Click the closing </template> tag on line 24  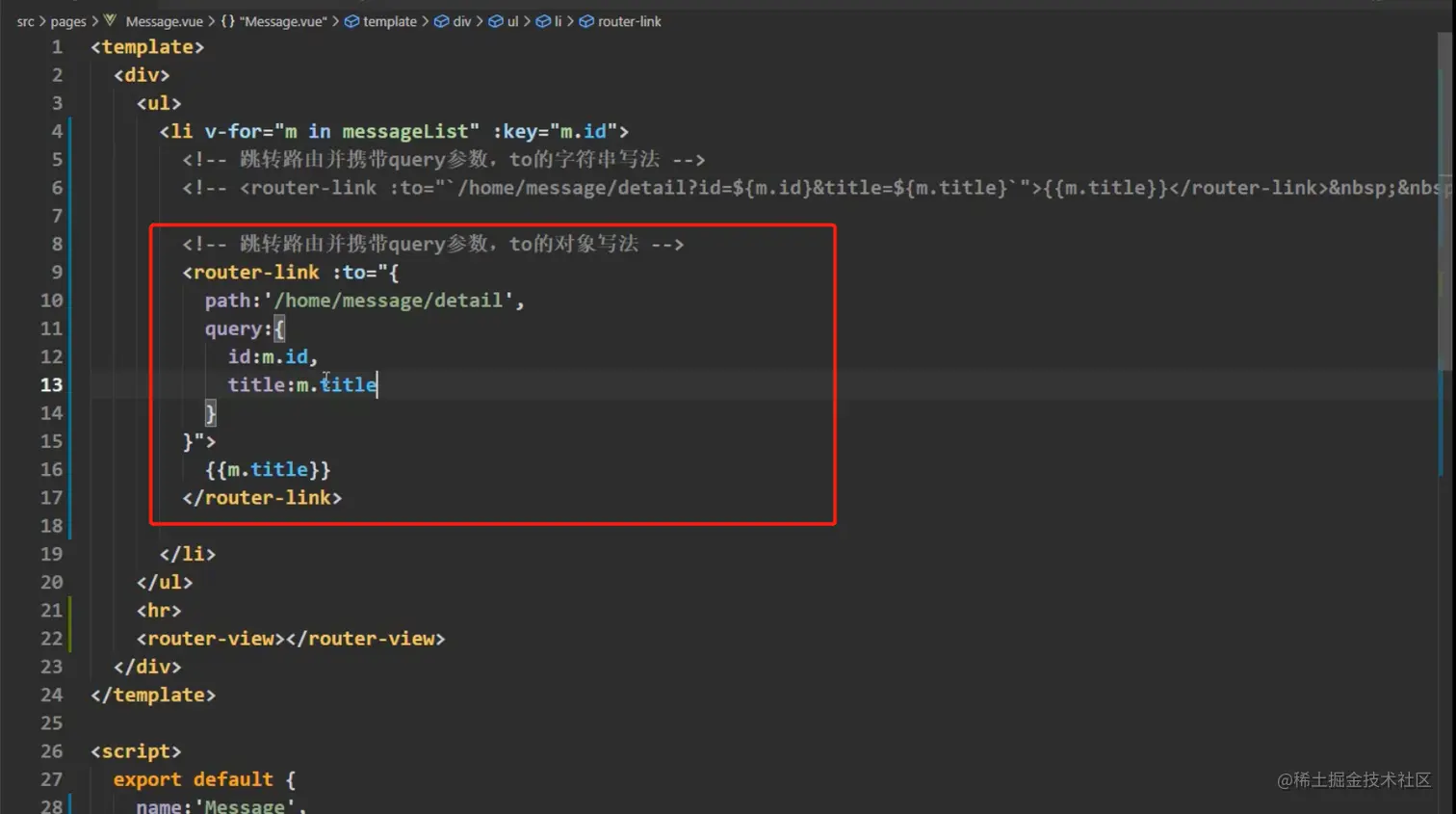[153, 696]
